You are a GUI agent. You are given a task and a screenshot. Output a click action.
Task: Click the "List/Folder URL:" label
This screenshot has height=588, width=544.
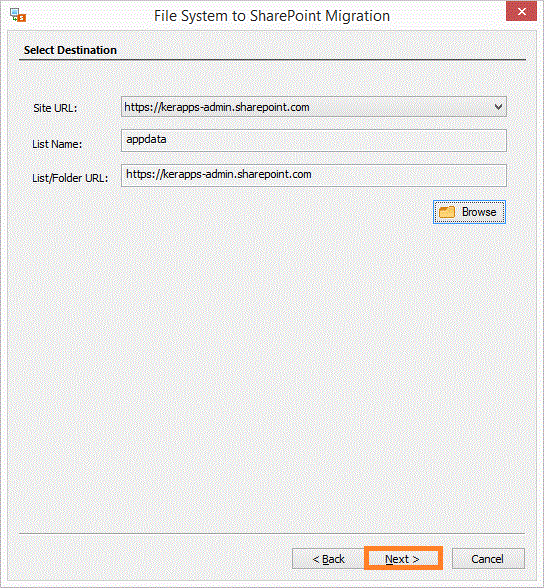70,178
